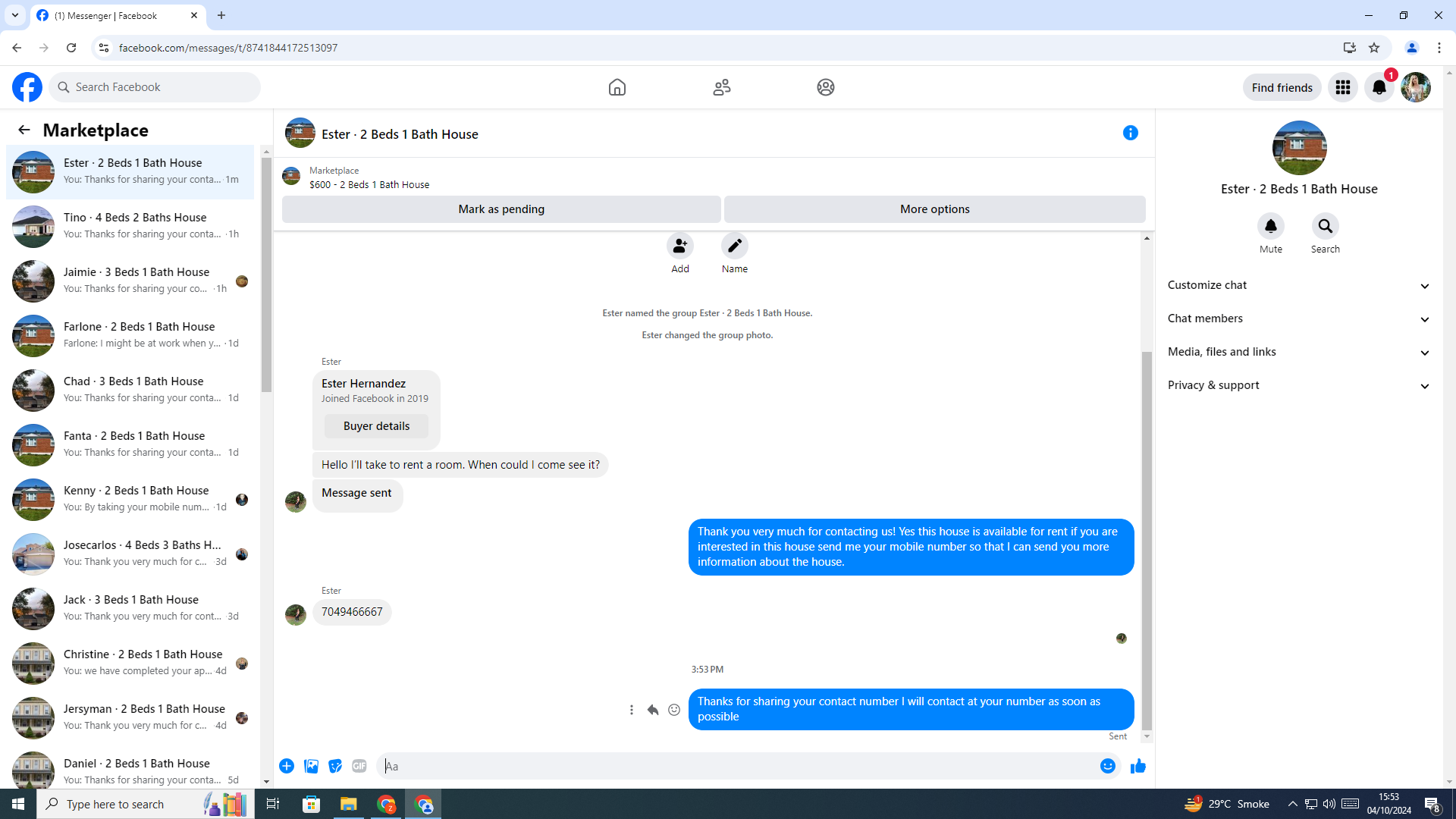The width and height of the screenshot is (1456, 819).
Task: Add people to the group chat
Action: click(x=680, y=246)
